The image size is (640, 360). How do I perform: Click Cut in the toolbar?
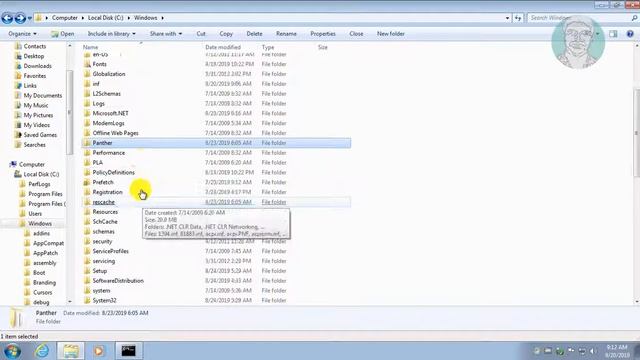tap(201, 34)
